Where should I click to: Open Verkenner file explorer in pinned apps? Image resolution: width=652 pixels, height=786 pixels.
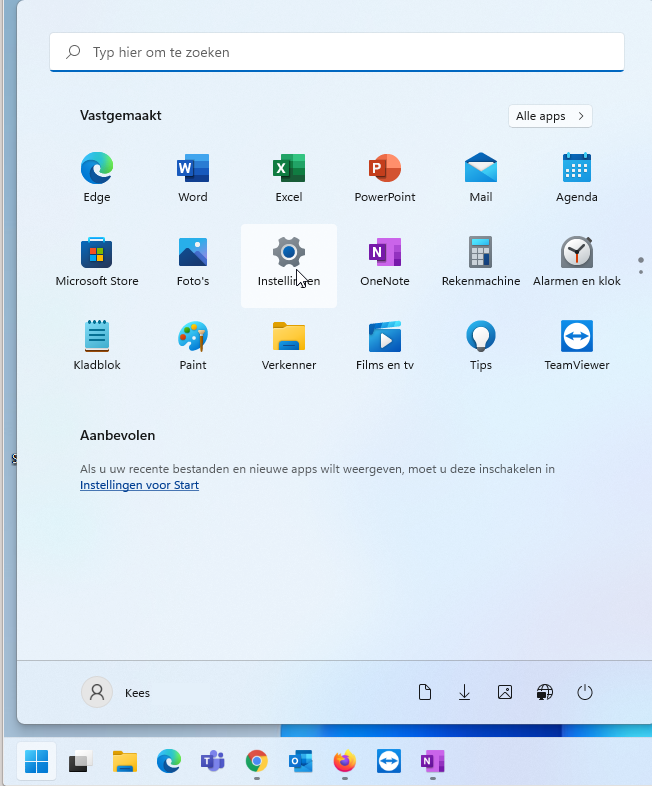point(289,346)
